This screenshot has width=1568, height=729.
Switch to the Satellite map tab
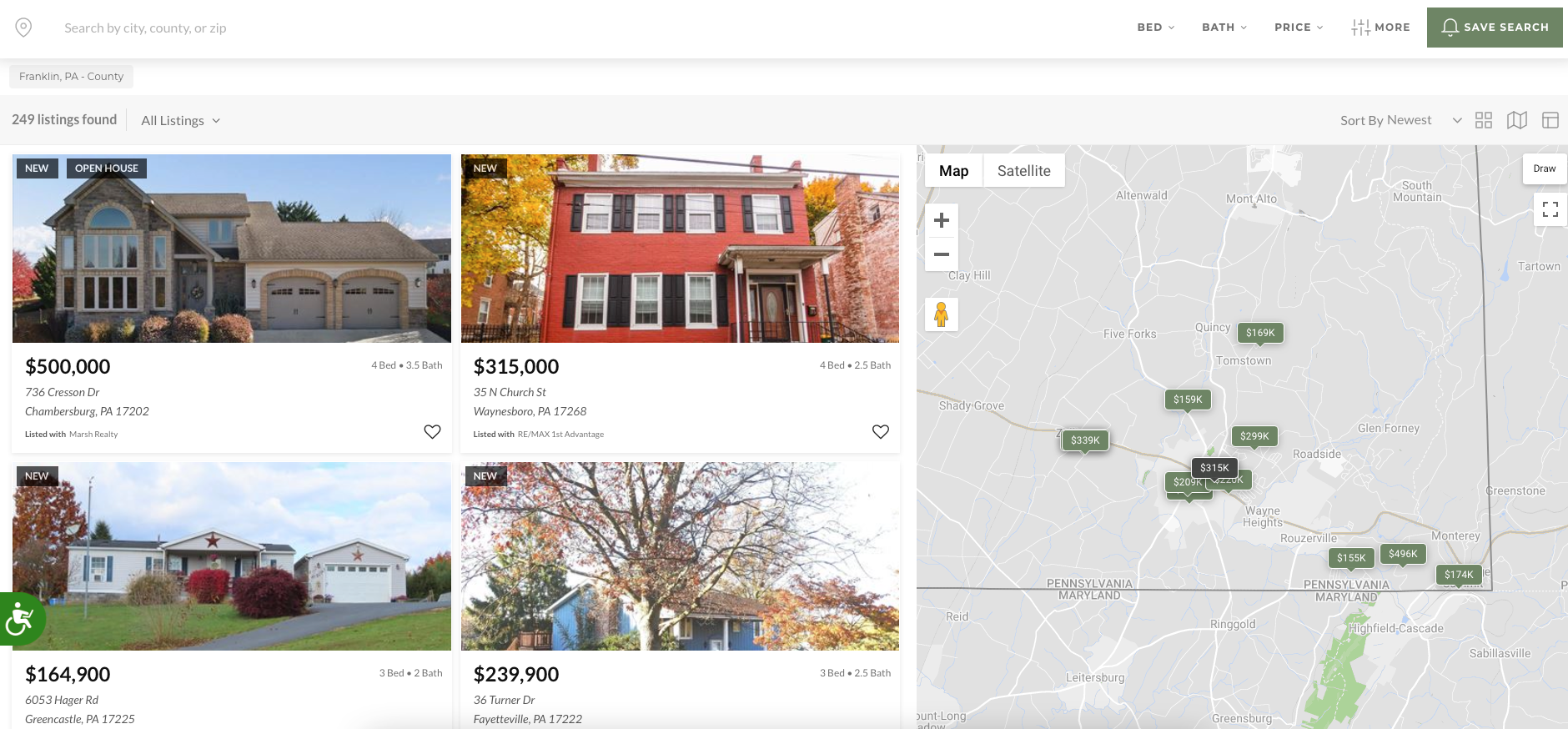pyautogui.click(x=1024, y=170)
